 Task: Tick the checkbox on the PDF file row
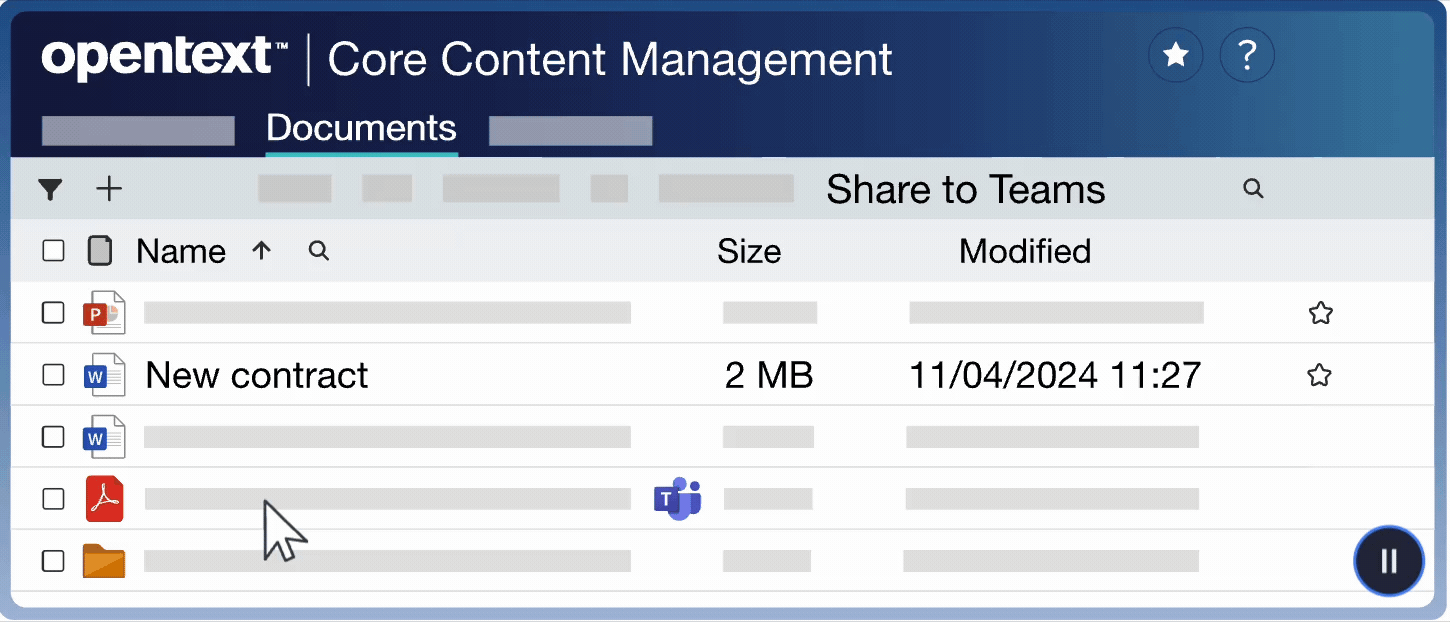tap(53, 498)
